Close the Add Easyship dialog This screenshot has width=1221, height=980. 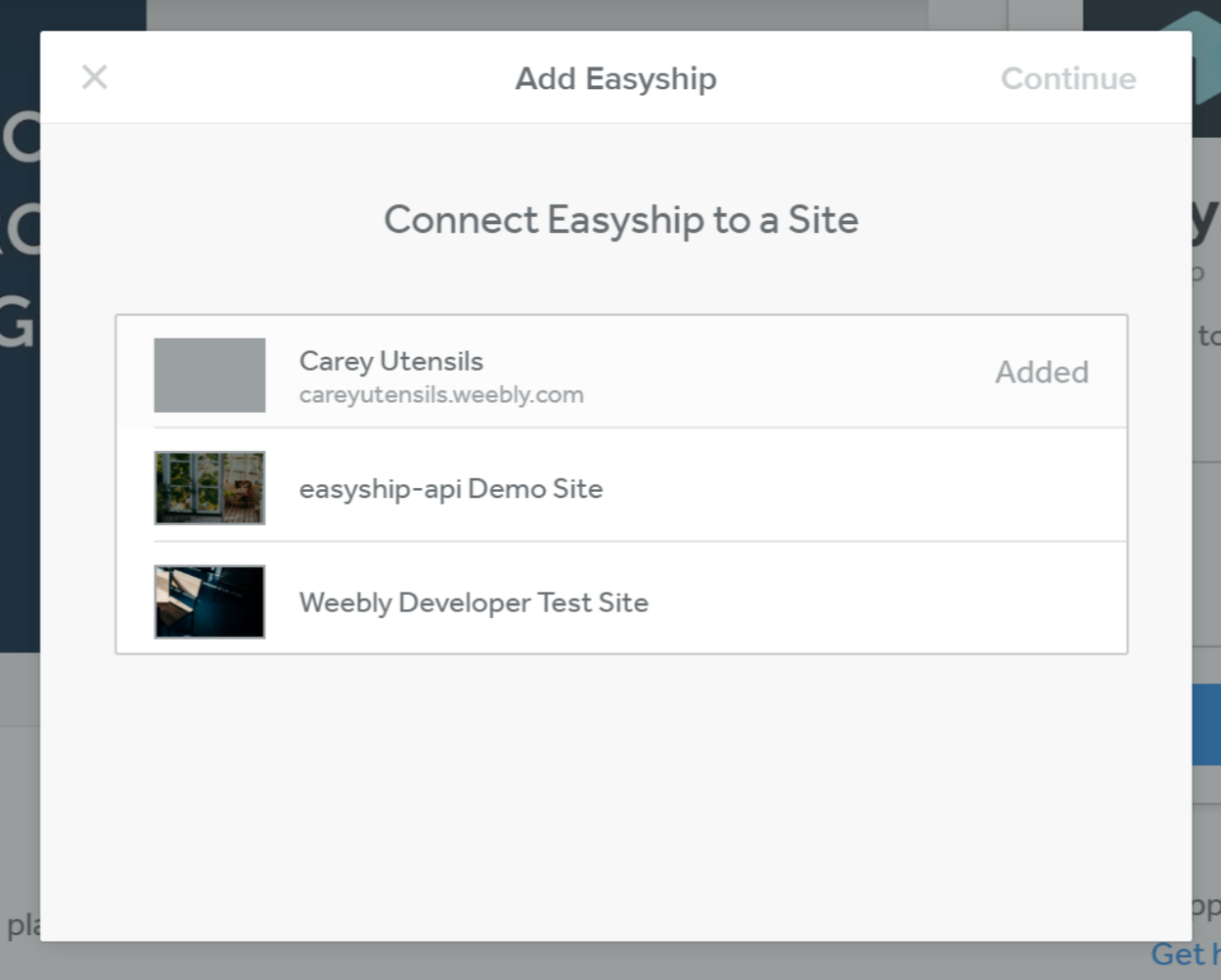pyautogui.click(x=95, y=77)
